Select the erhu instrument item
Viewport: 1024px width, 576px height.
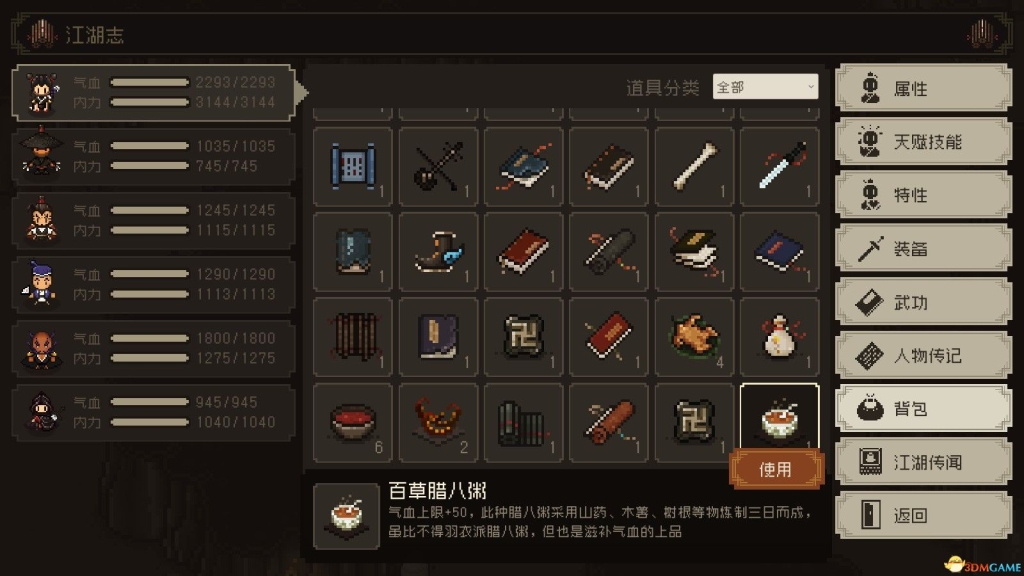438,167
